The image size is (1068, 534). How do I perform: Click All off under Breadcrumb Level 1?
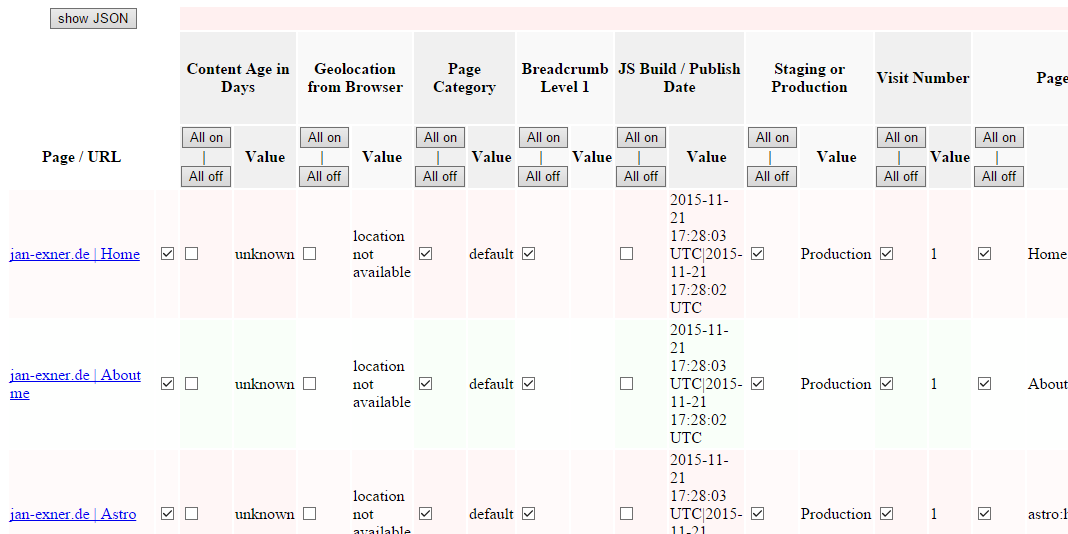(543, 176)
